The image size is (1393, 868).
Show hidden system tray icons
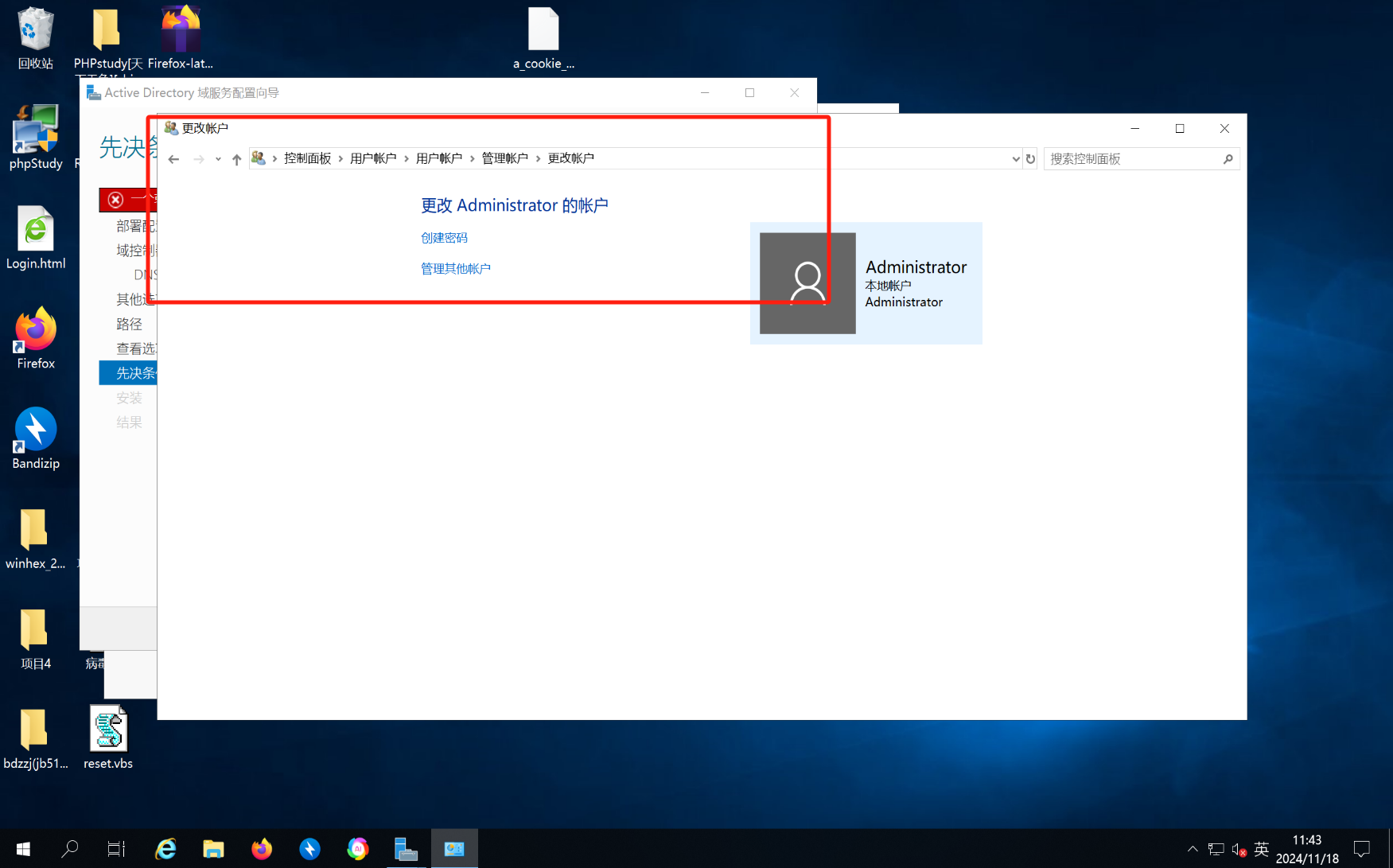(1193, 849)
